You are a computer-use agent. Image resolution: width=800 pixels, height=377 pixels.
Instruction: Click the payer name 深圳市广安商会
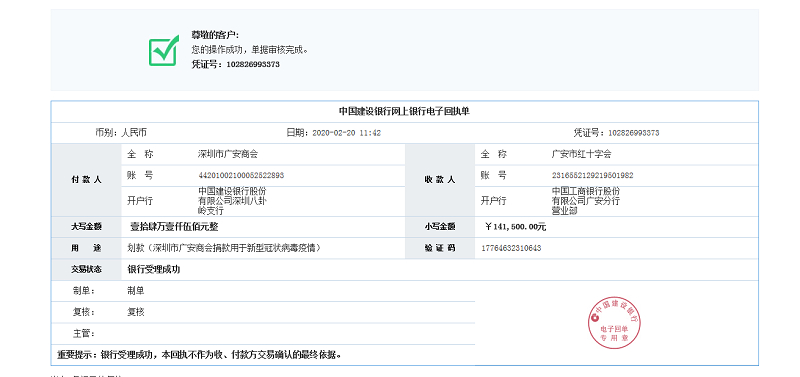[228, 154]
